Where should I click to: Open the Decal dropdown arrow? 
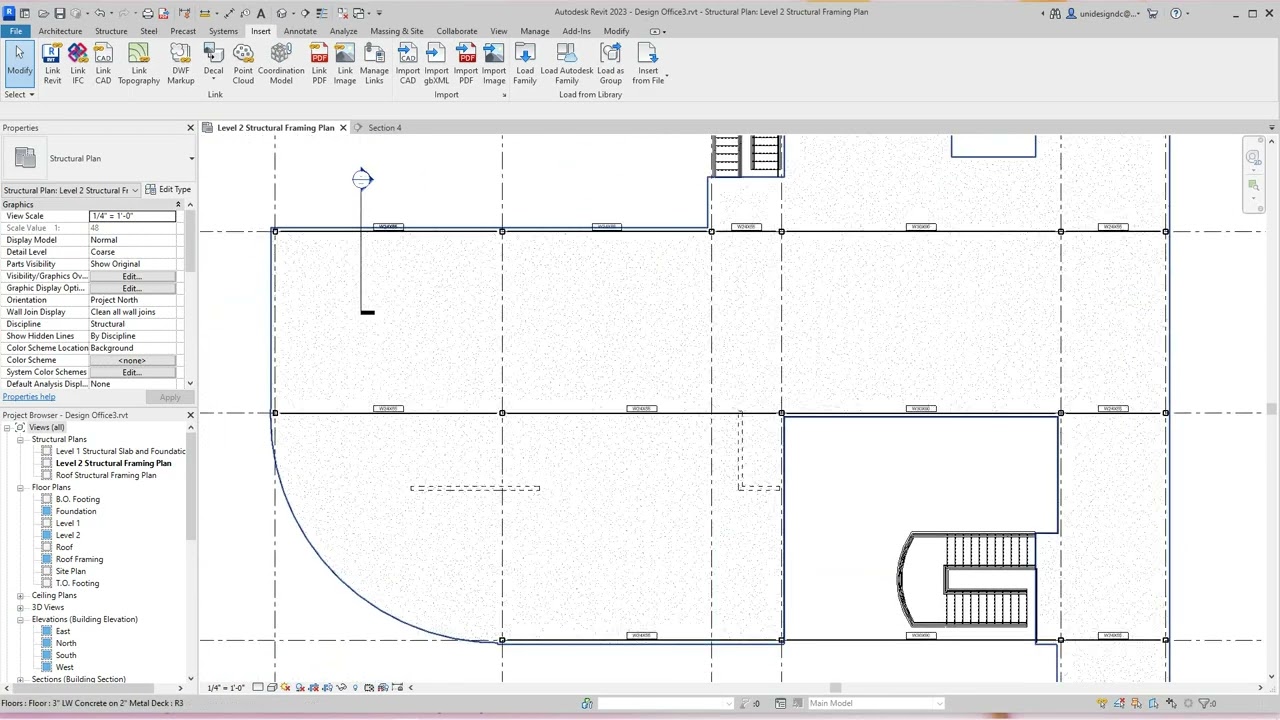pyautogui.click(x=214, y=81)
